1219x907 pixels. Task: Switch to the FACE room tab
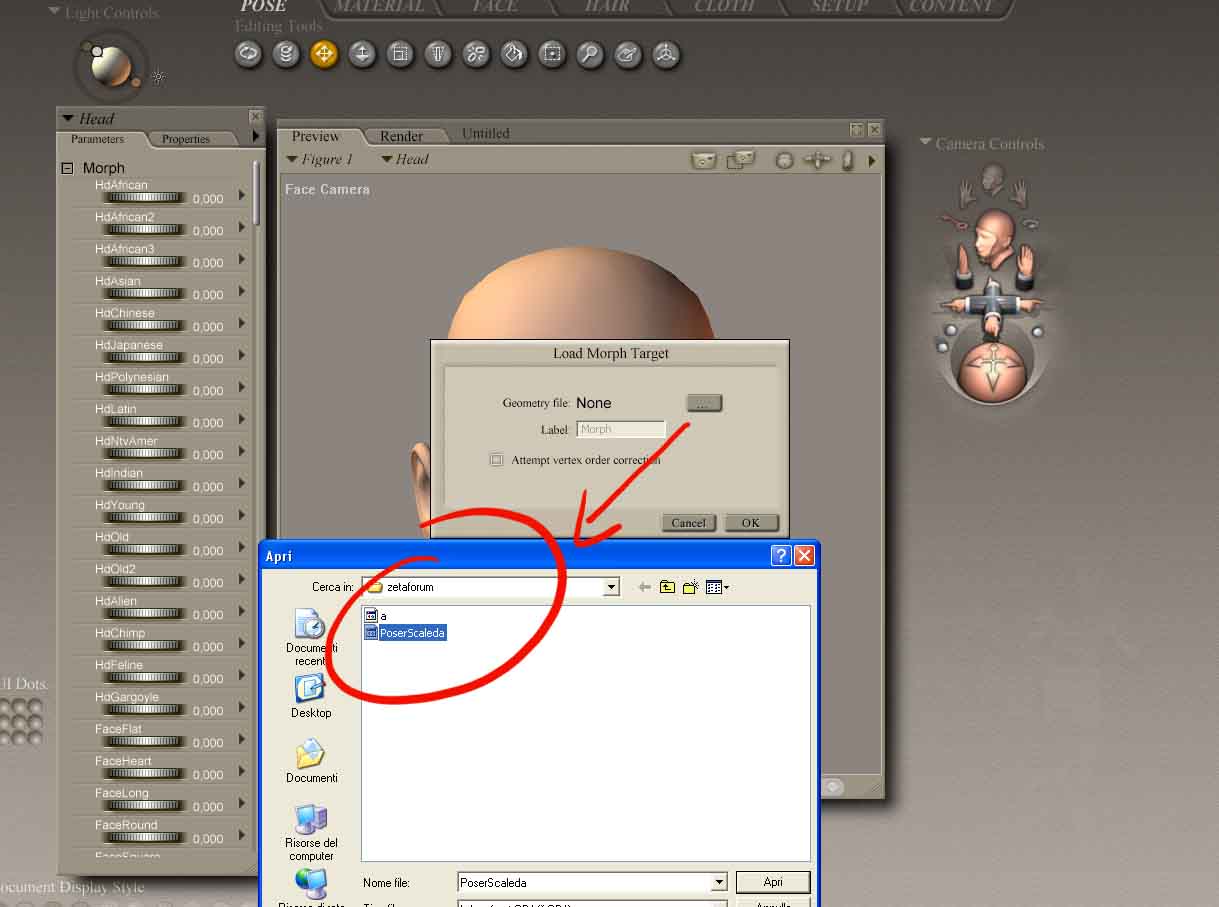tap(495, 7)
